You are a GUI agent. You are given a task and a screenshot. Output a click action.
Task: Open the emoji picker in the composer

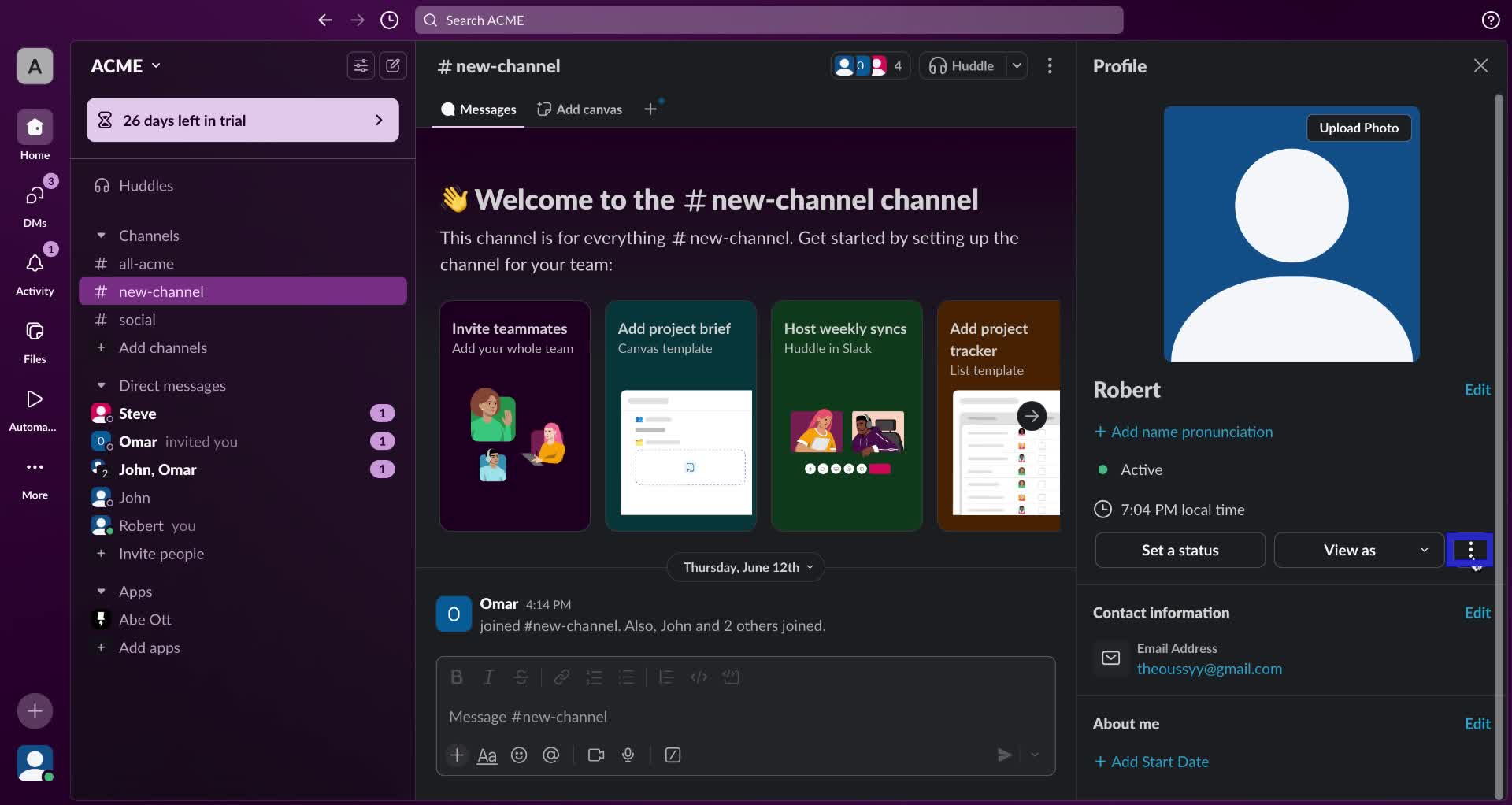519,755
